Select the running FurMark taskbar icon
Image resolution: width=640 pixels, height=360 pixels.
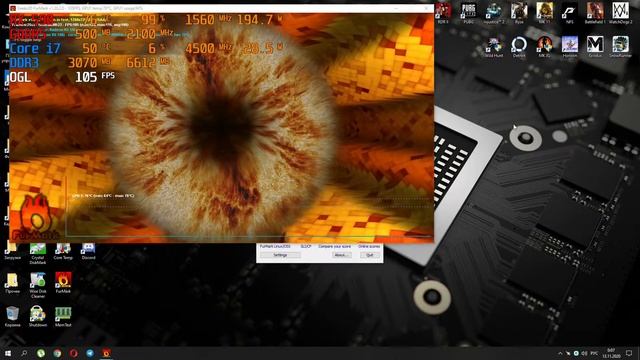(106, 353)
